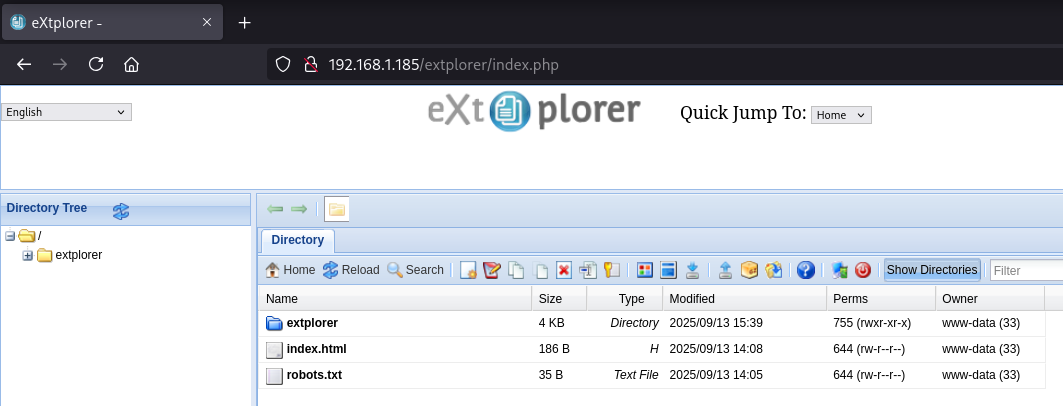Viewport: 1063px width, 406px height.
Task: Sort files by the Modified column header
Action: click(745, 299)
